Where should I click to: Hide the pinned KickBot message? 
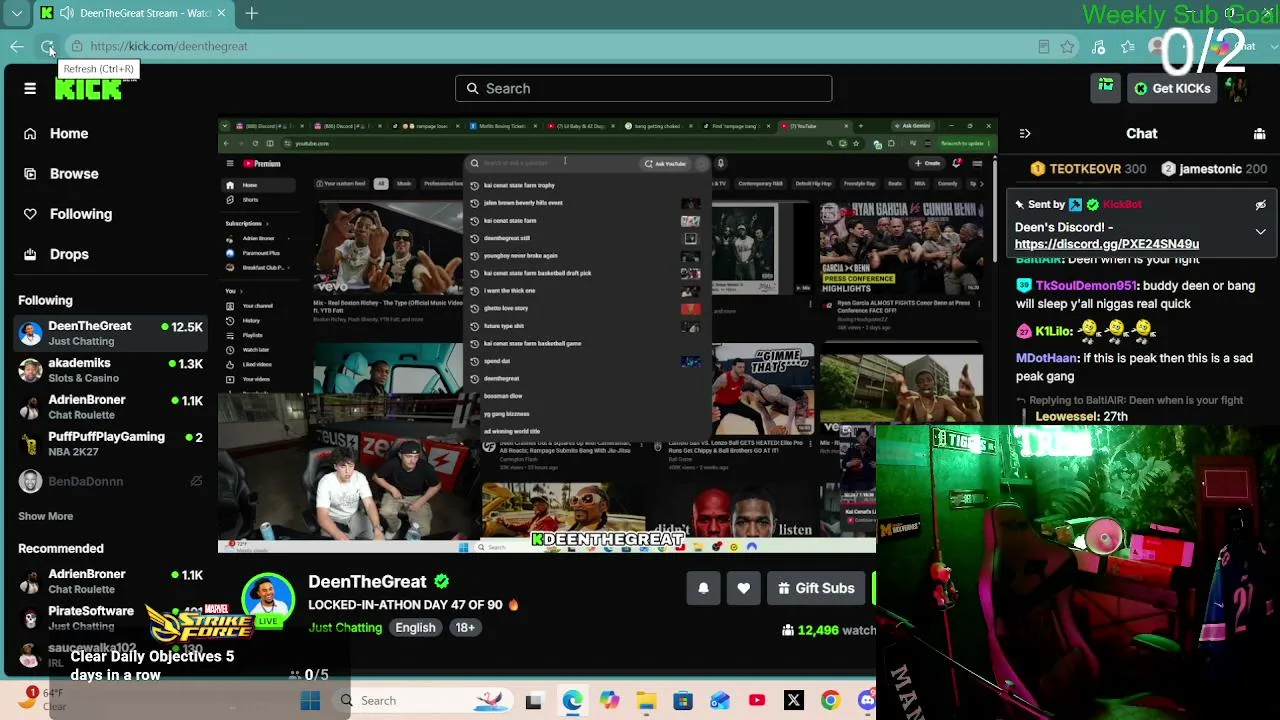pyautogui.click(x=1260, y=205)
